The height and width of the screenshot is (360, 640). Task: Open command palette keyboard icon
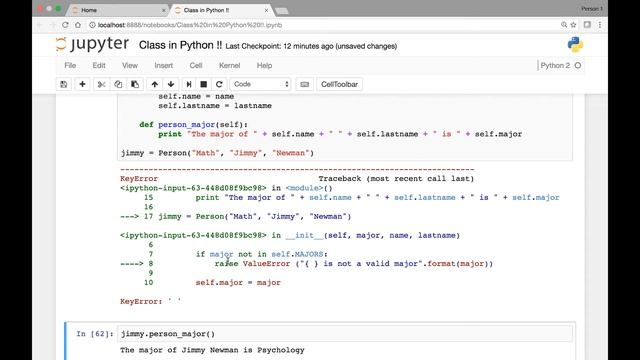(304, 84)
